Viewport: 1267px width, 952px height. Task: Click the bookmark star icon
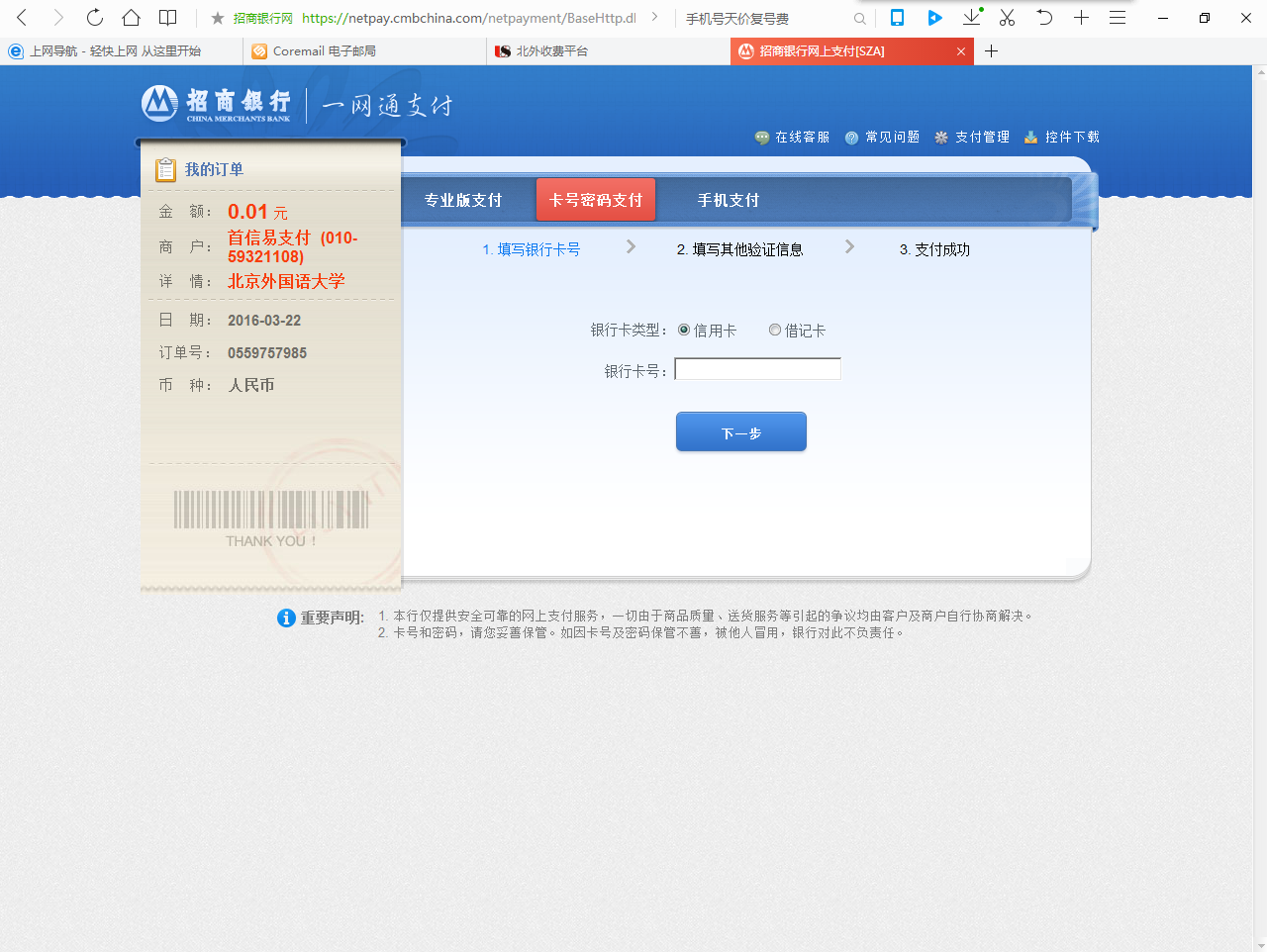[218, 19]
